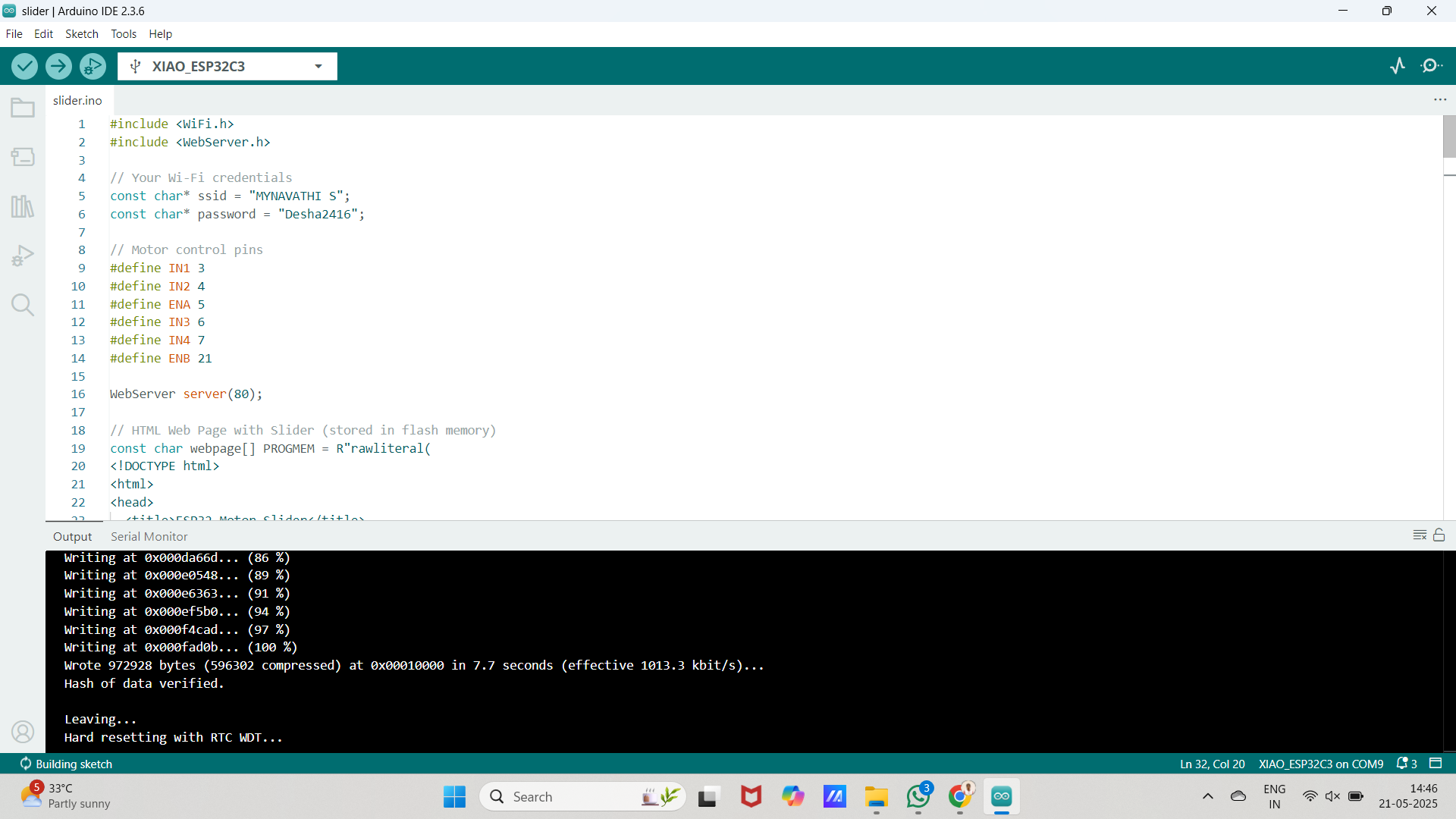Viewport: 1456px width, 819px height.
Task: Open the clock showing 14:46
Action: click(1408, 796)
